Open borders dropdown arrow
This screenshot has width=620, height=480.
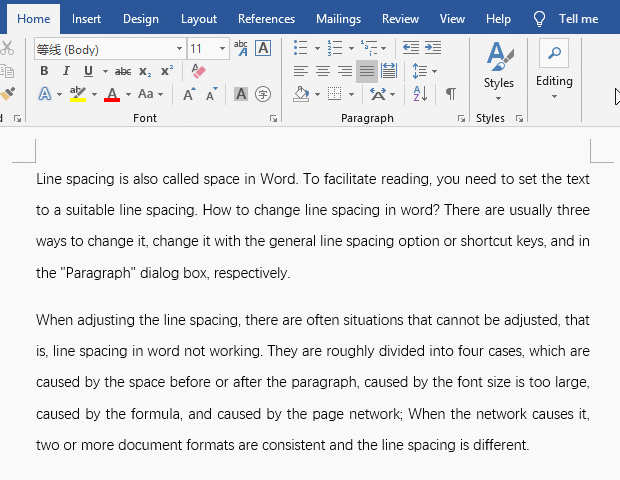(351, 94)
